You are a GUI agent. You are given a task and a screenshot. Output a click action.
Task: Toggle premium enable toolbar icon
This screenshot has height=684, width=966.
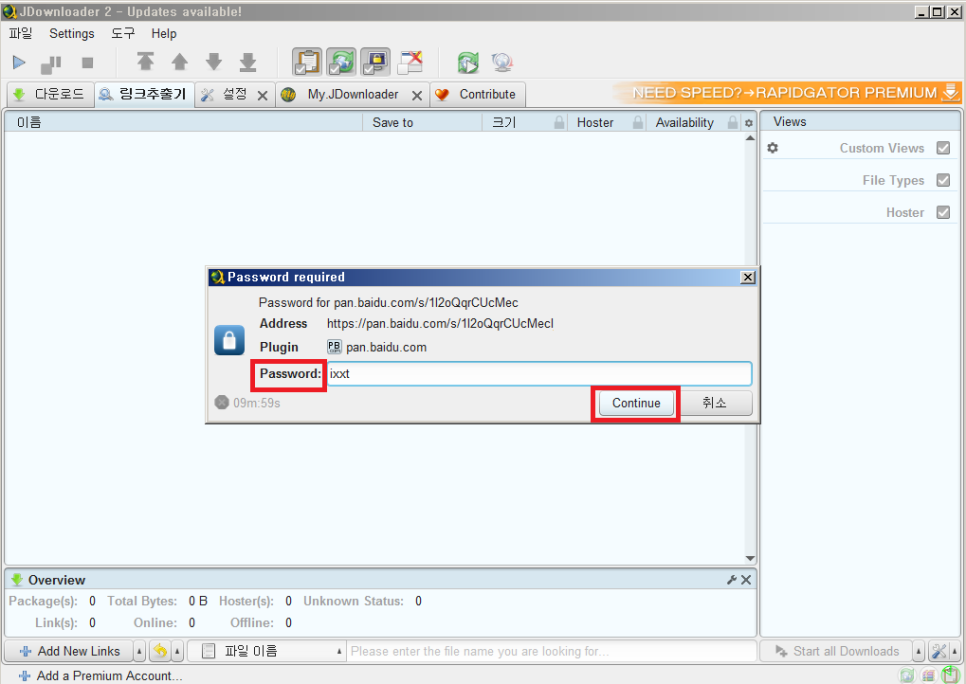click(x=375, y=62)
